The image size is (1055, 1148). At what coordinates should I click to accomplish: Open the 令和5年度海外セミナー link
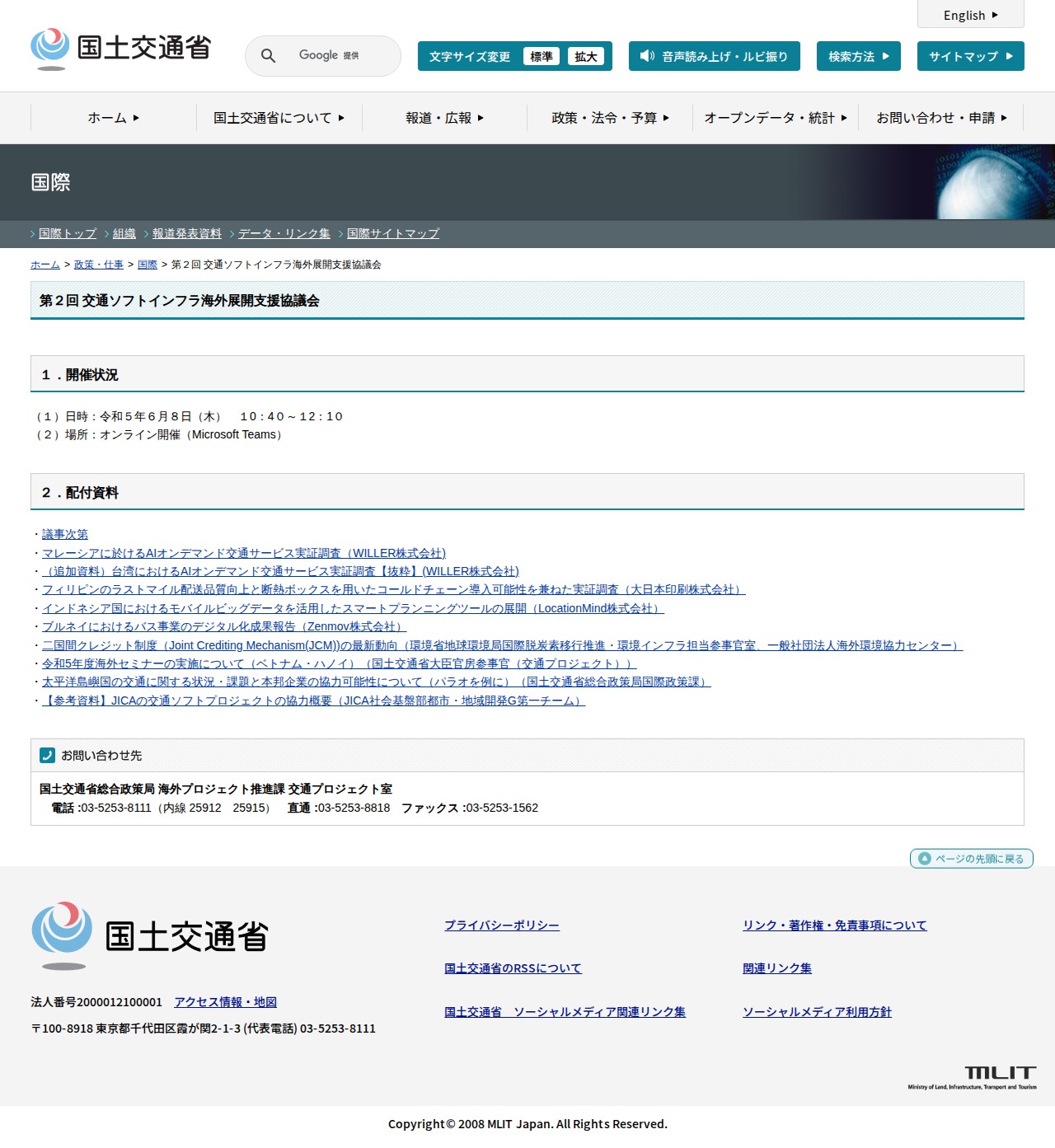coord(340,663)
